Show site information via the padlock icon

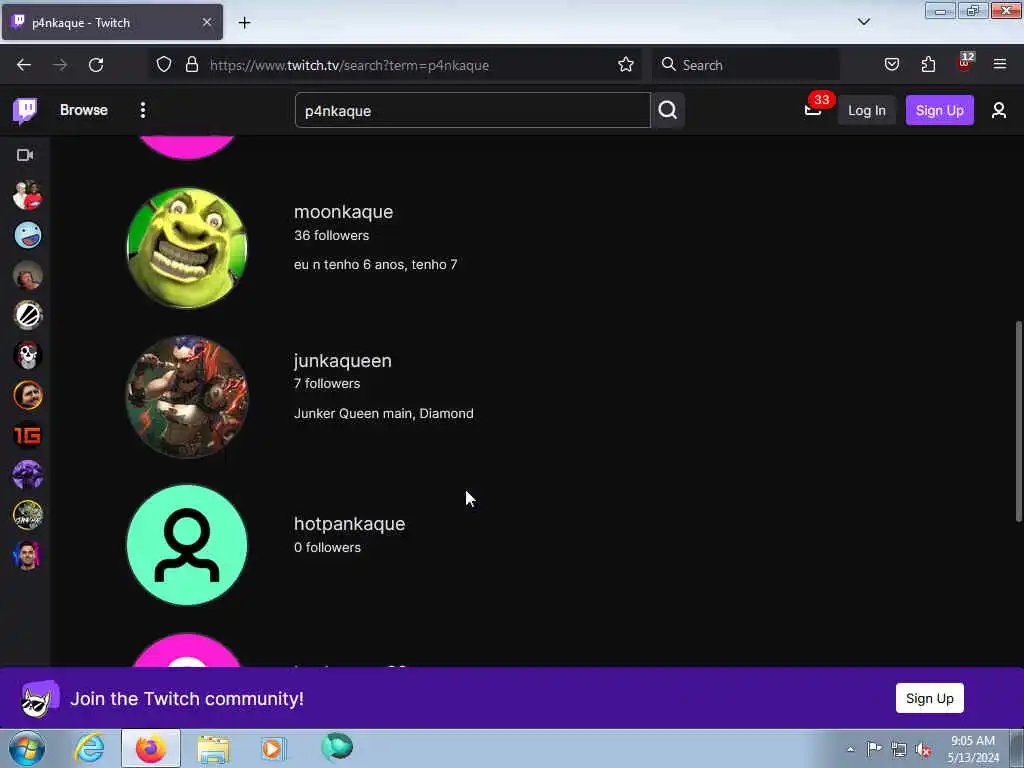click(191, 65)
